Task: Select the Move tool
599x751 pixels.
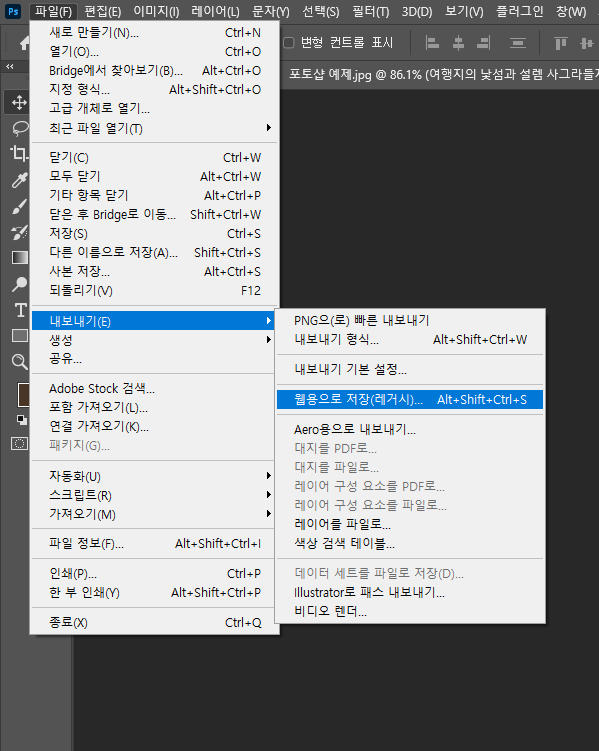Action: [x=19, y=102]
